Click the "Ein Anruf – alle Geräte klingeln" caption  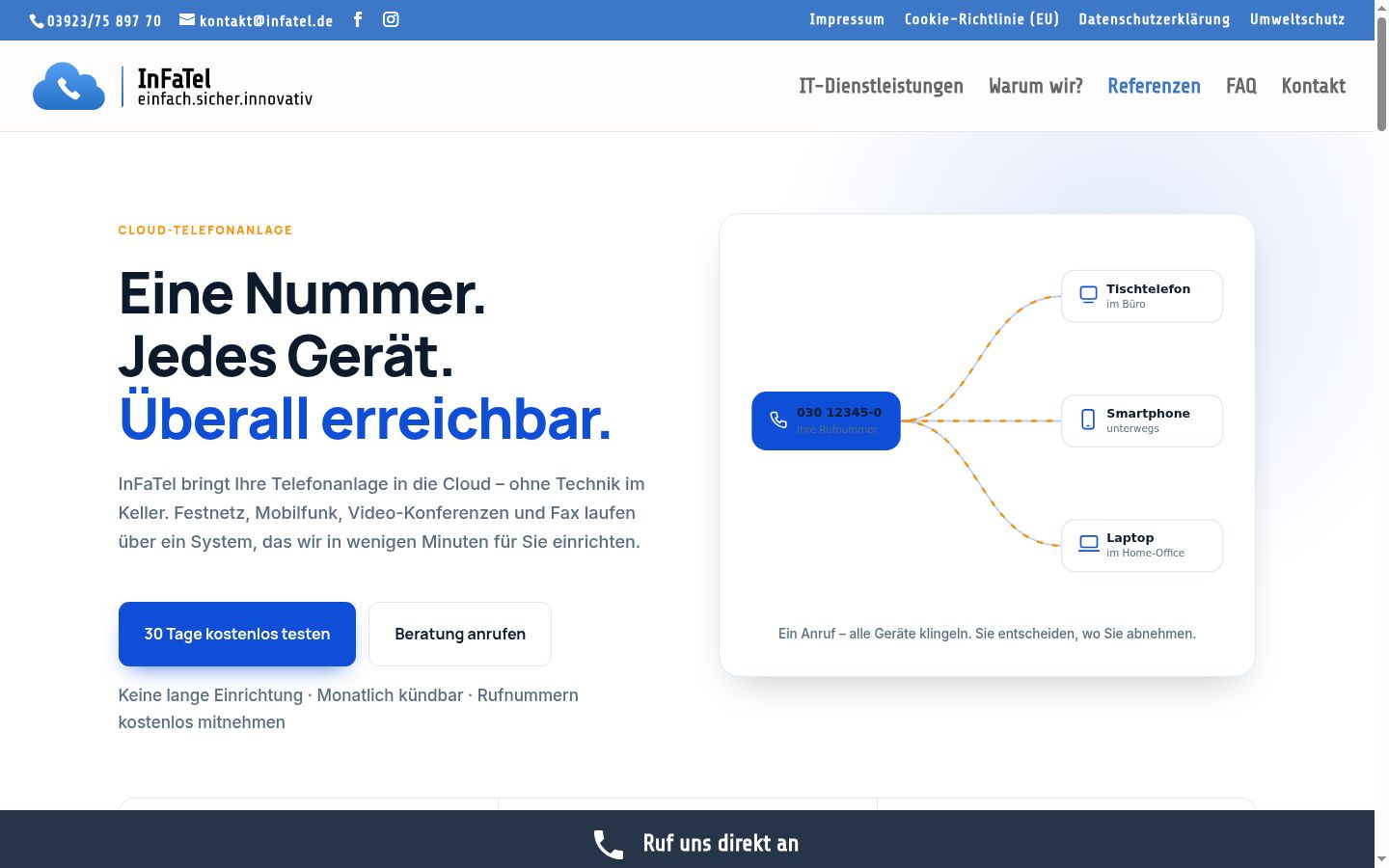point(987,634)
